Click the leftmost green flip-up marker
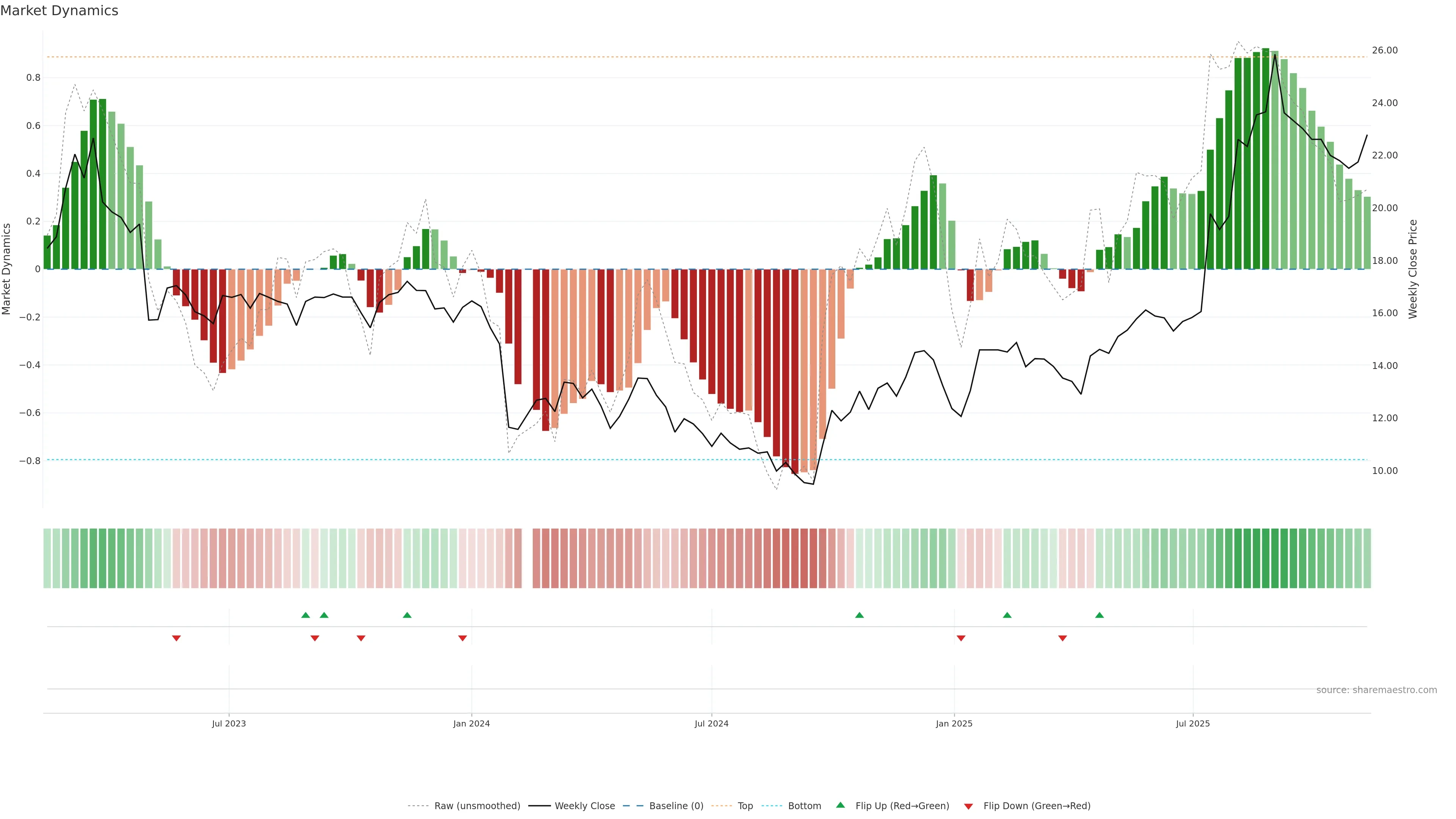This screenshot has width=1456, height=819. [x=306, y=615]
